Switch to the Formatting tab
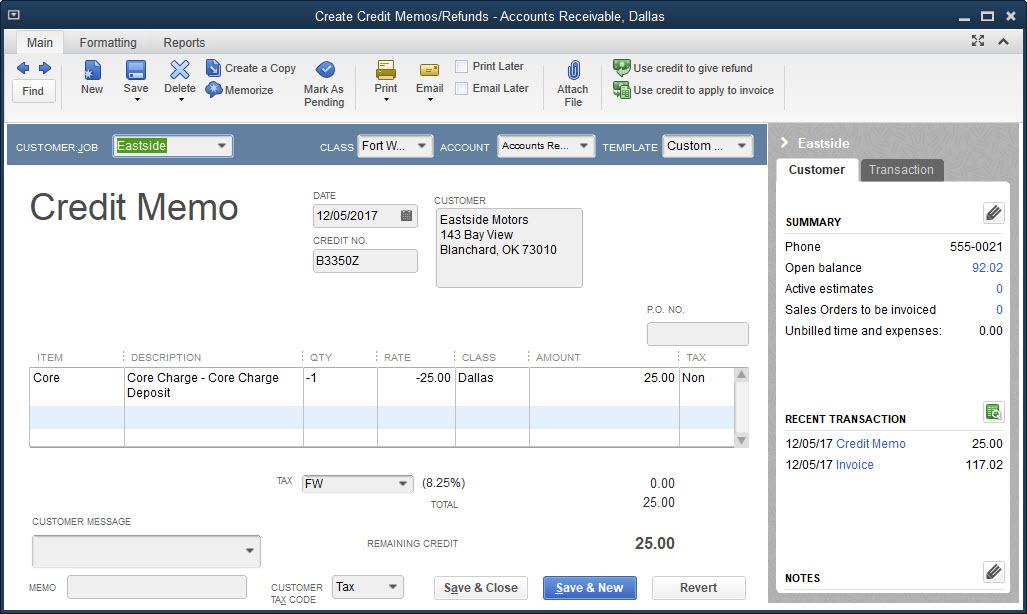The image size is (1027, 614). click(x=108, y=42)
